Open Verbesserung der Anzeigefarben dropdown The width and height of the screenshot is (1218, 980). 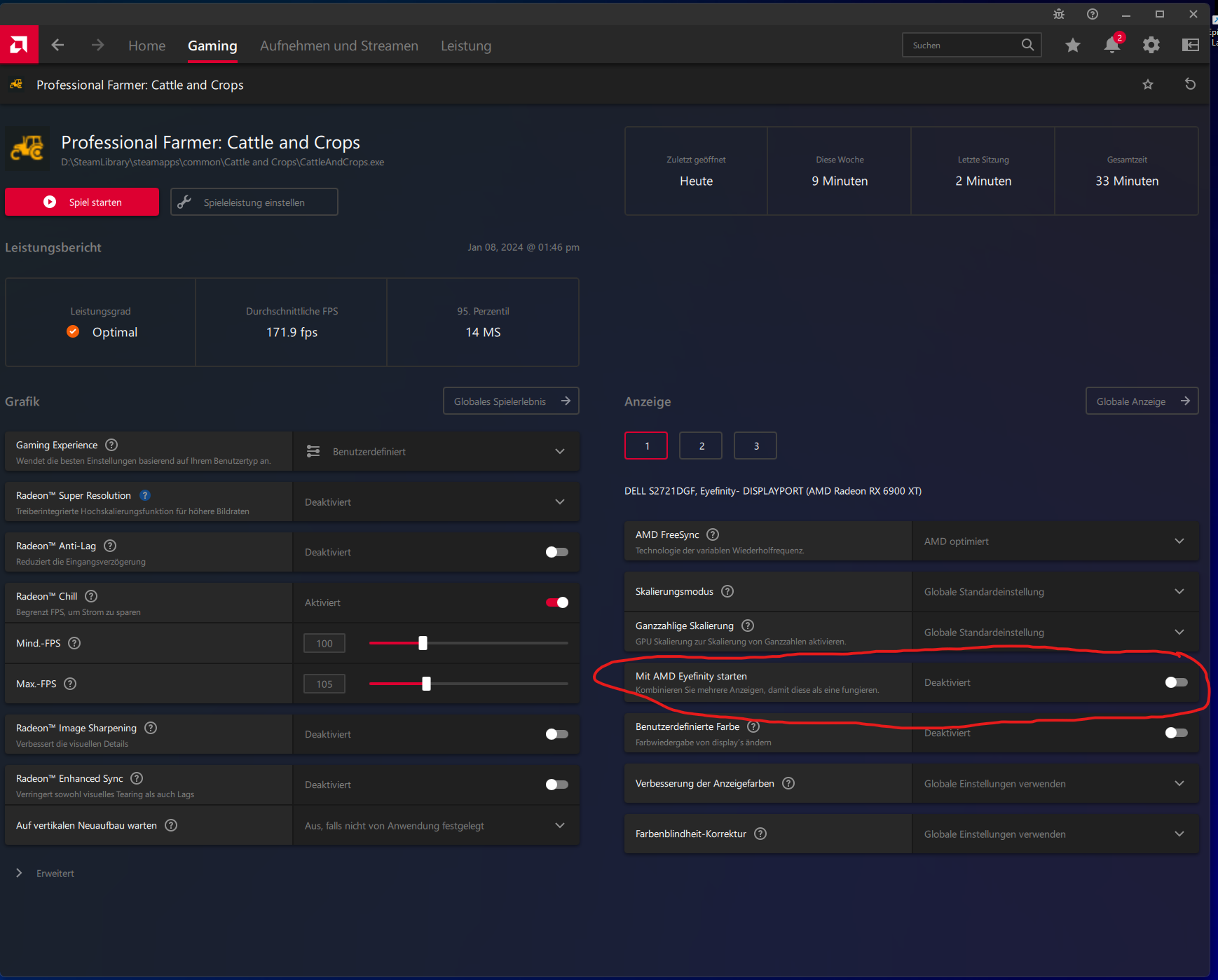pyautogui.click(x=1055, y=784)
